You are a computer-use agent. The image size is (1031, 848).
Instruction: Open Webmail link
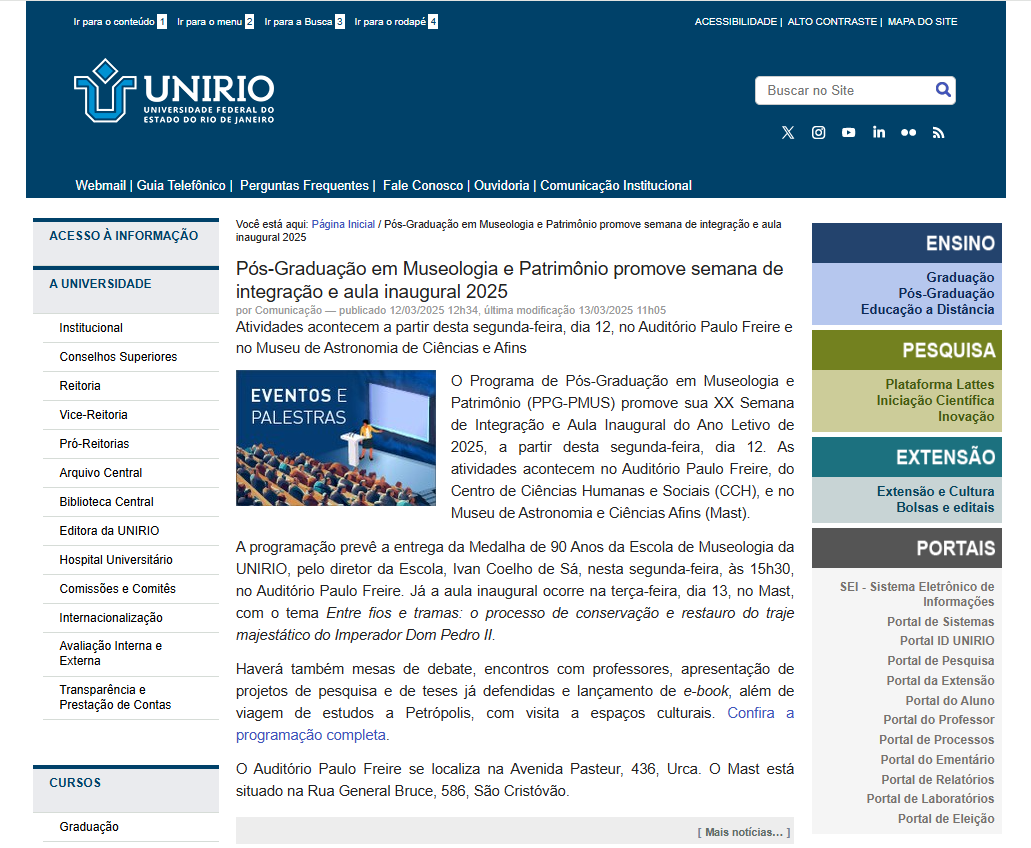pos(101,185)
